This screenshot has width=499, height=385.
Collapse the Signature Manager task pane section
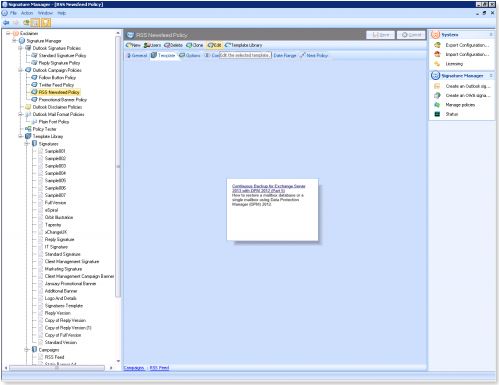491,76
